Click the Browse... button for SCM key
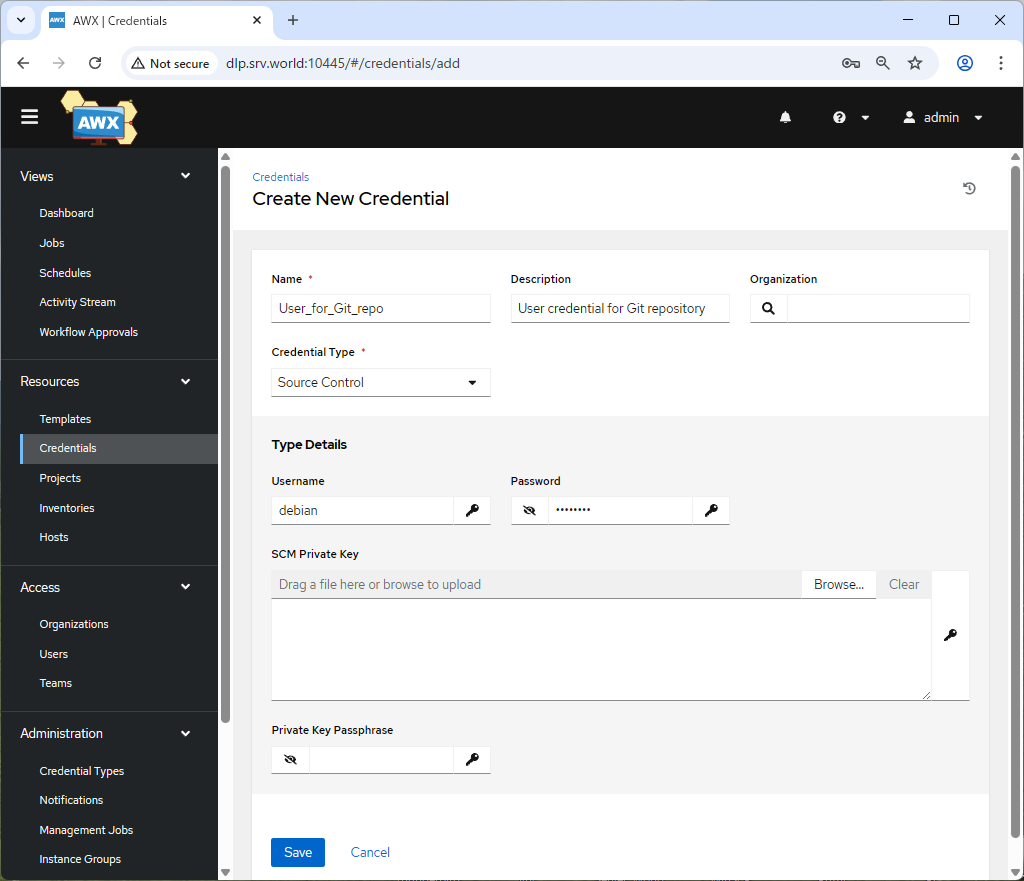This screenshot has width=1024, height=881. (838, 584)
